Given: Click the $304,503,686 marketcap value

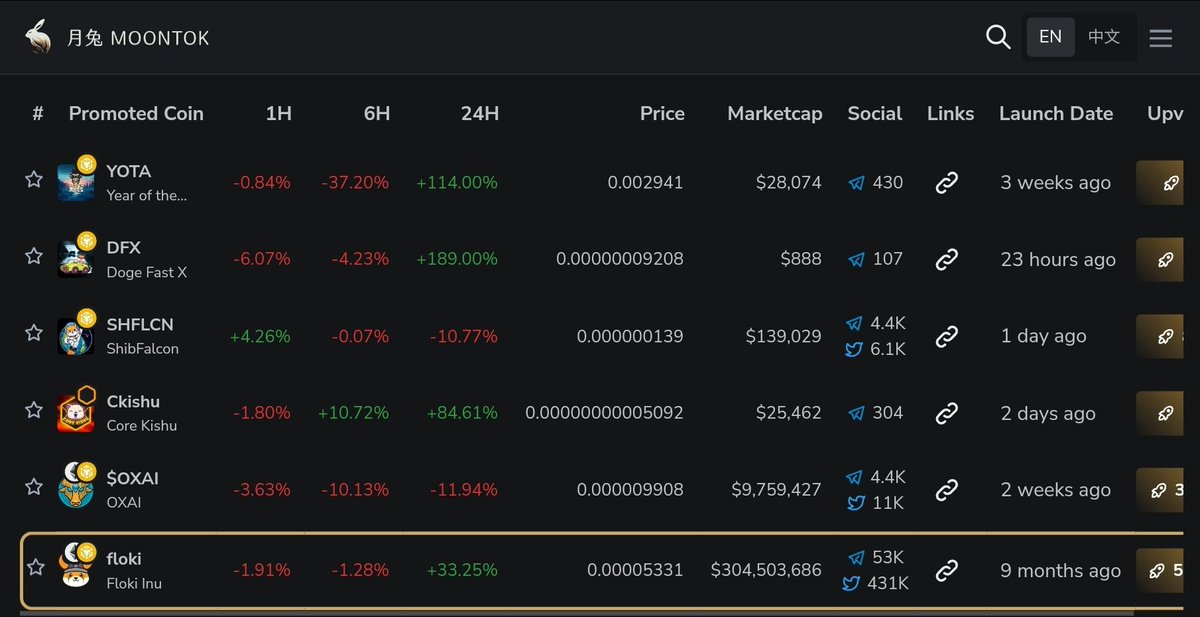Looking at the screenshot, I should pos(766,570).
